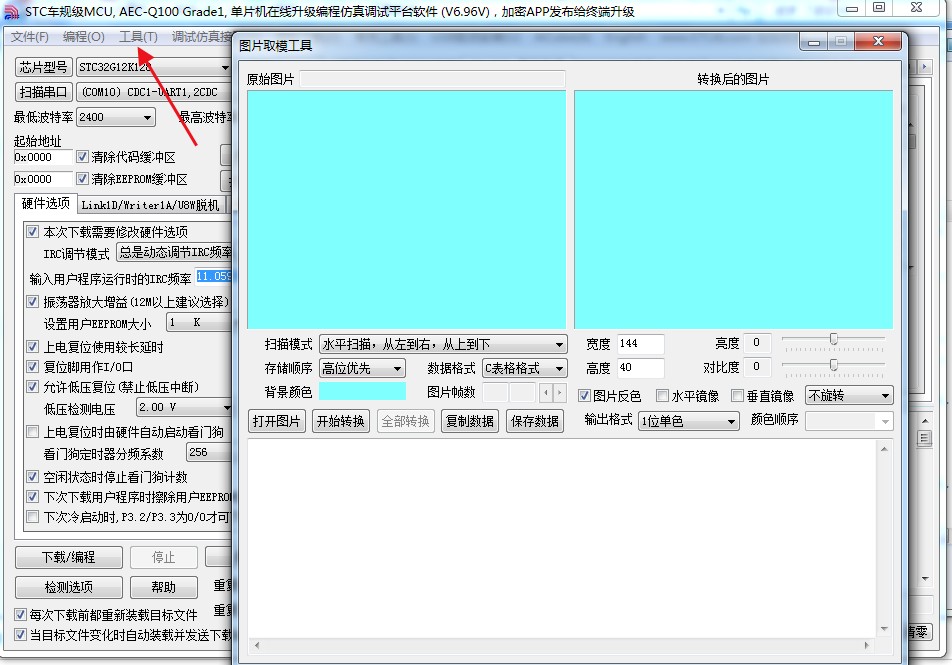This screenshot has width=952, height=665.
Task: Click the 原始图片 preview area
Action: coord(406,210)
